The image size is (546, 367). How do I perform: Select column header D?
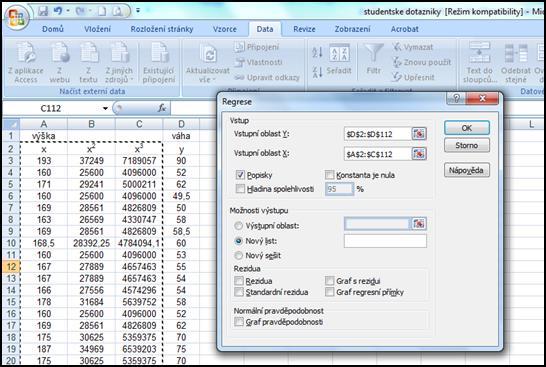click(181, 124)
